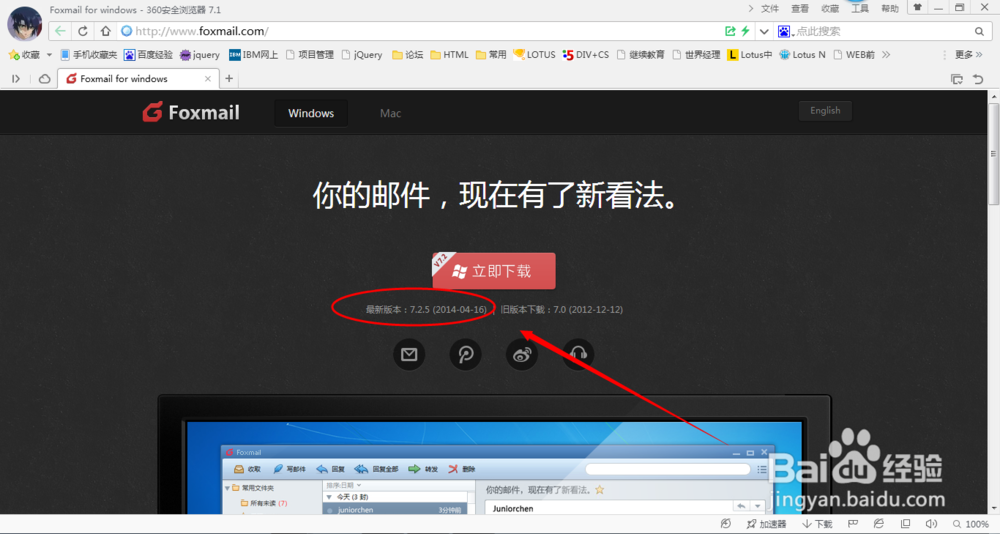This screenshot has width=1000, height=534.
Task: Open the Baidu paw search engine selector
Action: coord(785,31)
